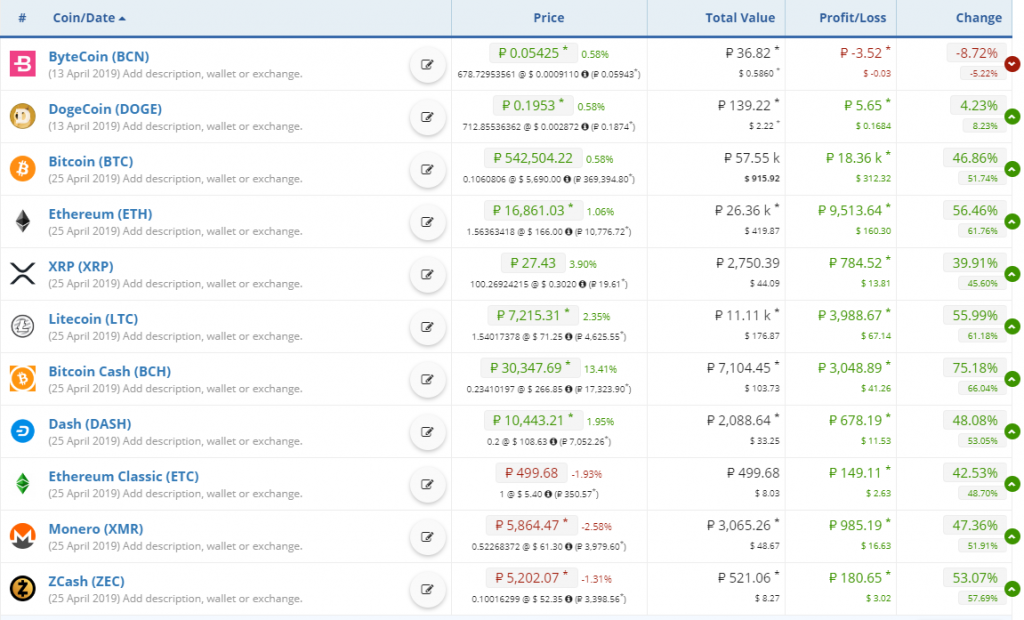
Task: Click the Bitcoin Cash logo icon
Action: coord(22,379)
